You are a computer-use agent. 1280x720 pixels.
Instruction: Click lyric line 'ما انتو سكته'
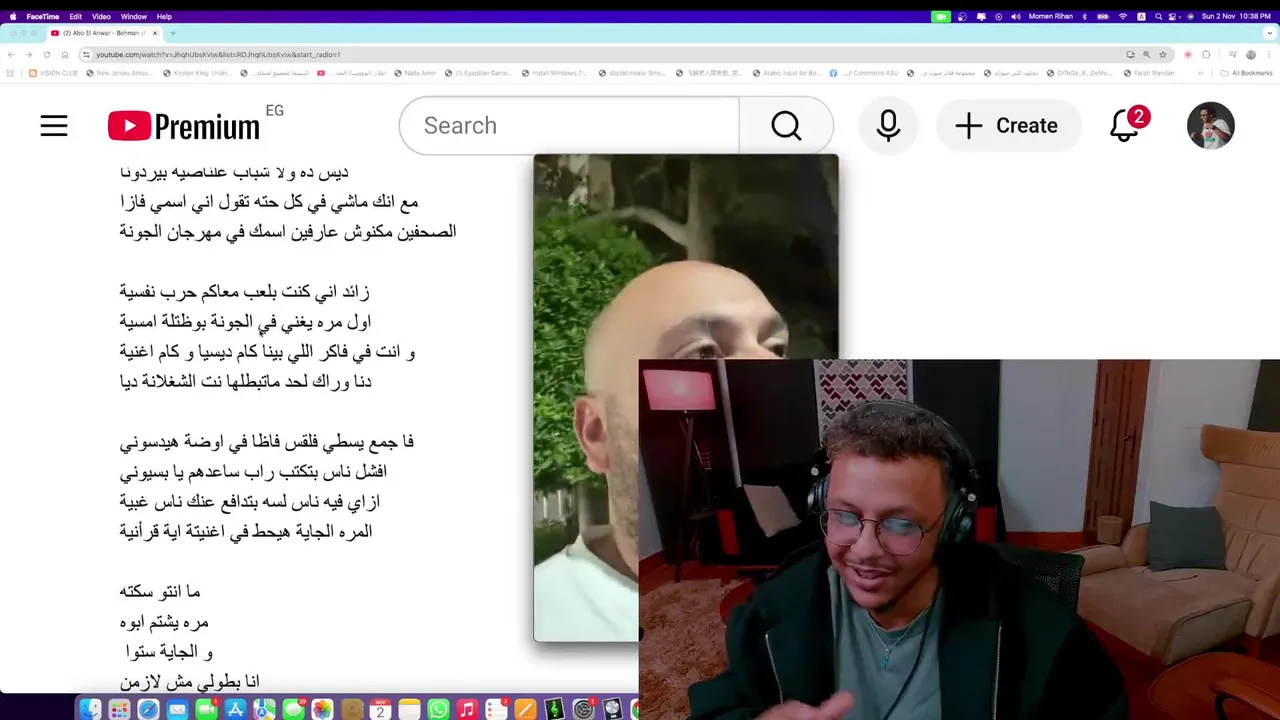pyautogui.click(x=160, y=592)
